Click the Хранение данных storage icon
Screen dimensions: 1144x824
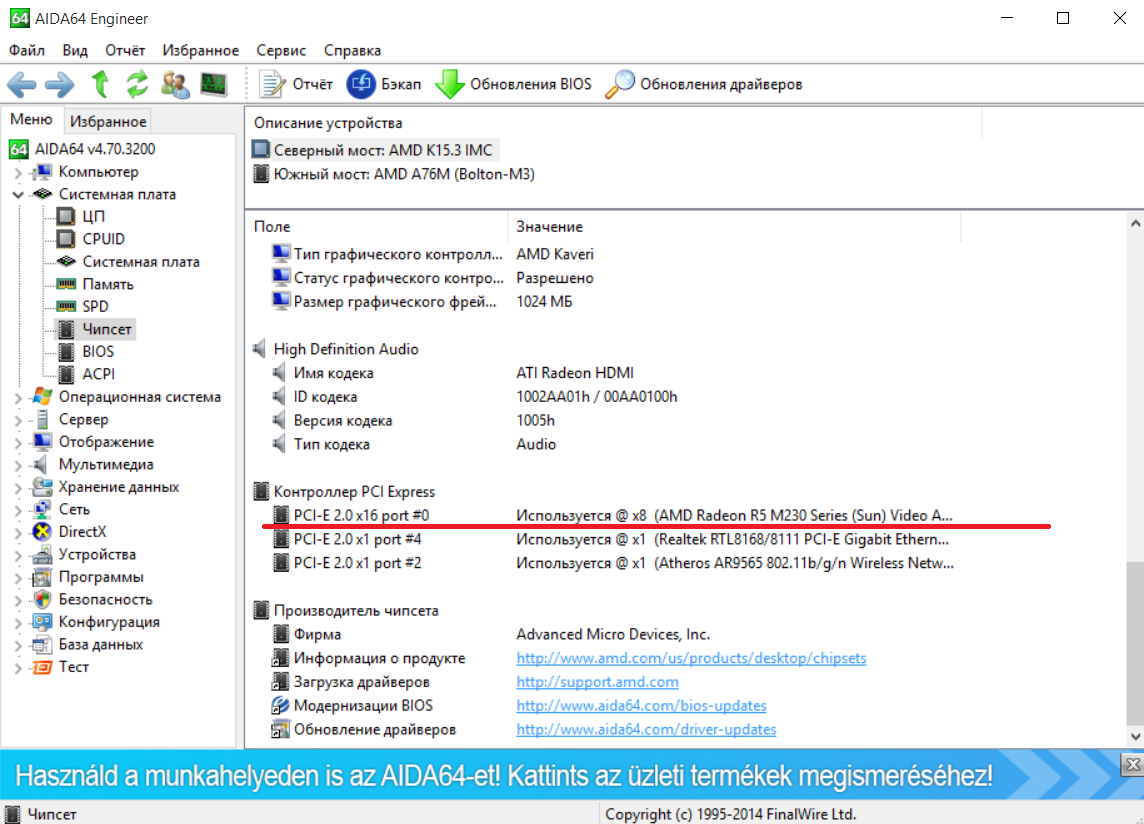(42, 487)
